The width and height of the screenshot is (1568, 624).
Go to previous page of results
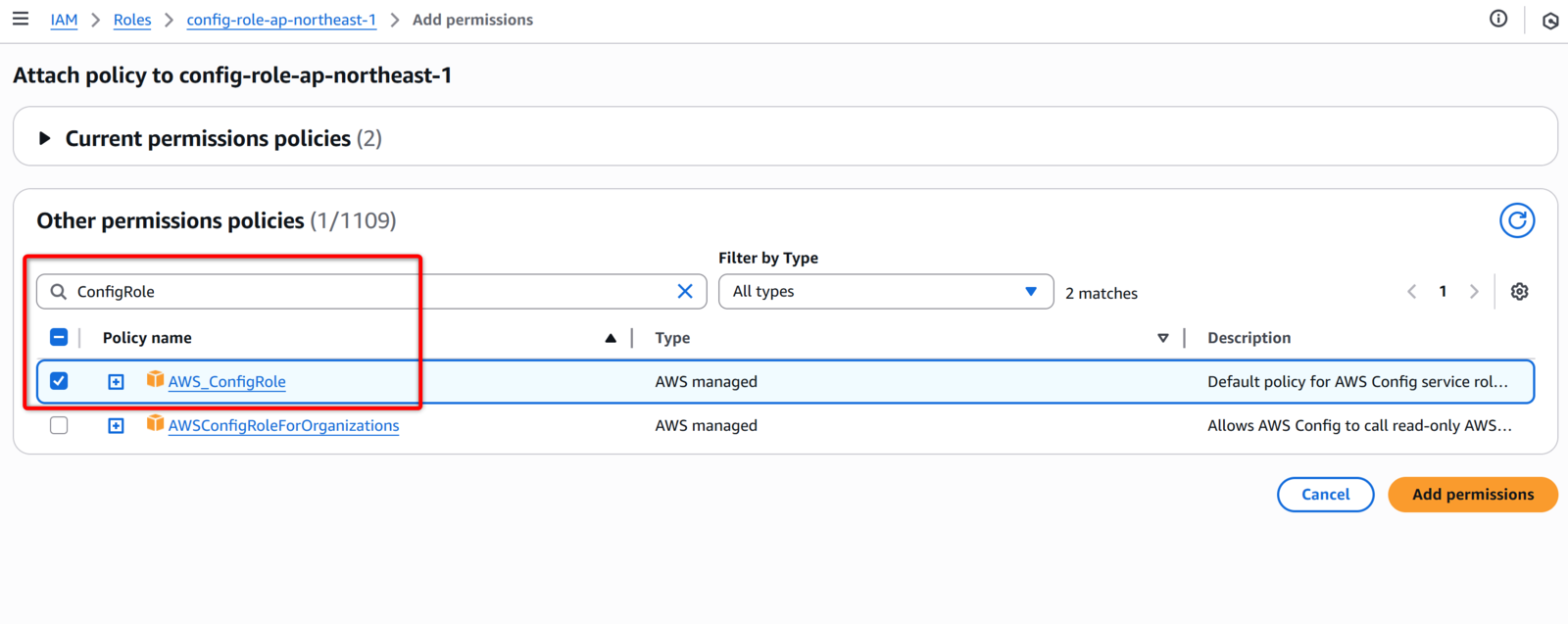click(1412, 291)
